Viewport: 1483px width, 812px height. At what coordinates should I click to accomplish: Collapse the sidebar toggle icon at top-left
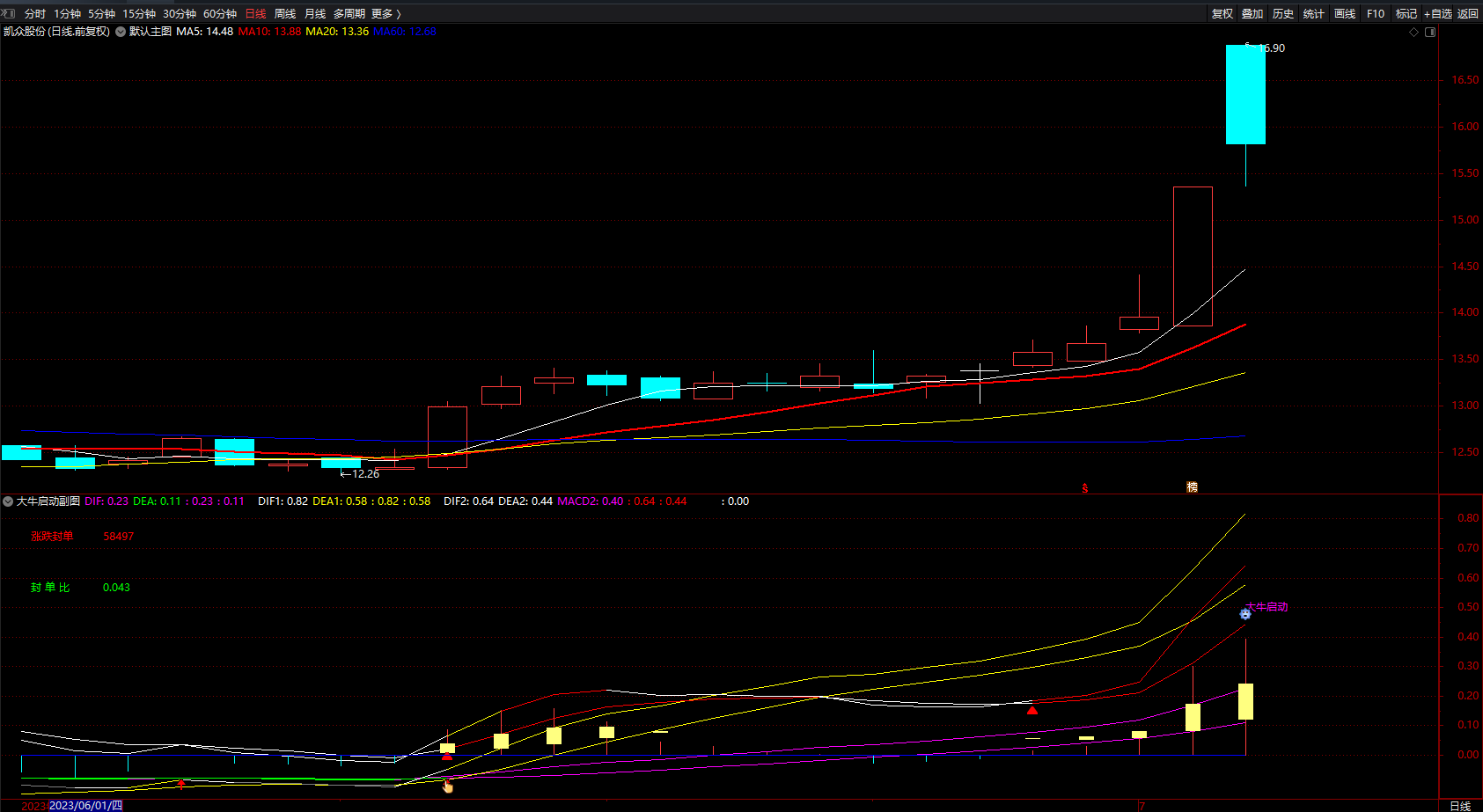click(x=9, y=13)
